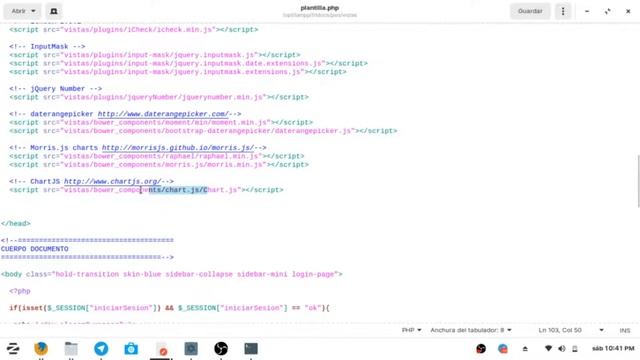Image resolution: width=640 pixels, height=360 pixels.
Task: Click the raphael.min.js script line
Action: point(156,156)
